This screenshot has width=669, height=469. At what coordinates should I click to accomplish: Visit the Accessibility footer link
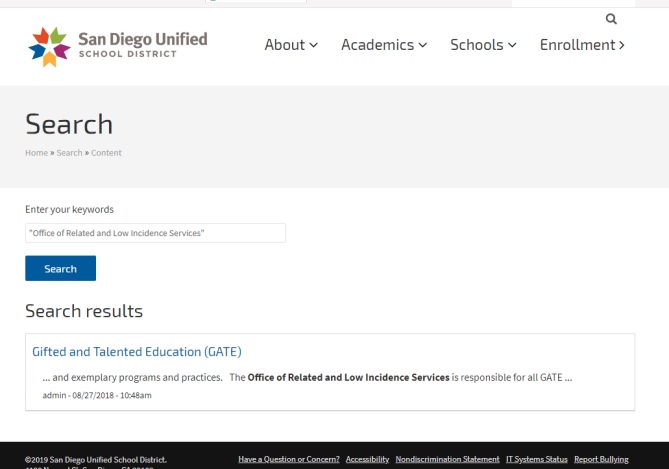(x=367, y=460)
